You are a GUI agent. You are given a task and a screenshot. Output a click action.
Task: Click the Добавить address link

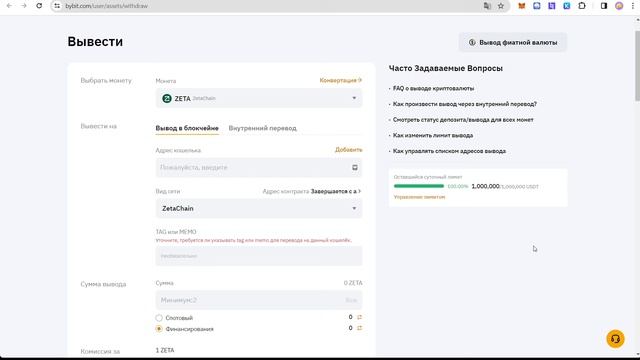[349, 150]
